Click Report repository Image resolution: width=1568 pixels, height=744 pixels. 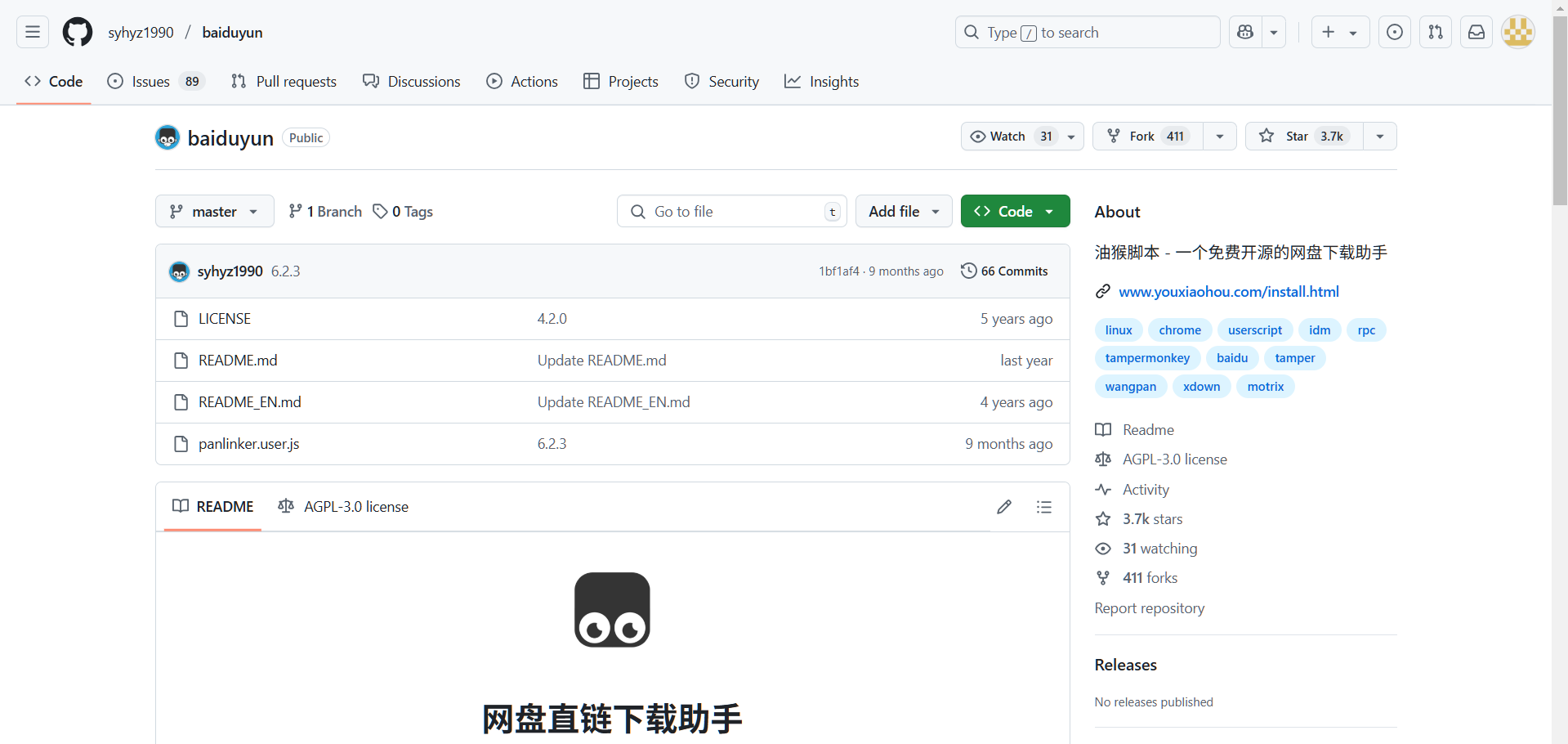[1150, 608]
